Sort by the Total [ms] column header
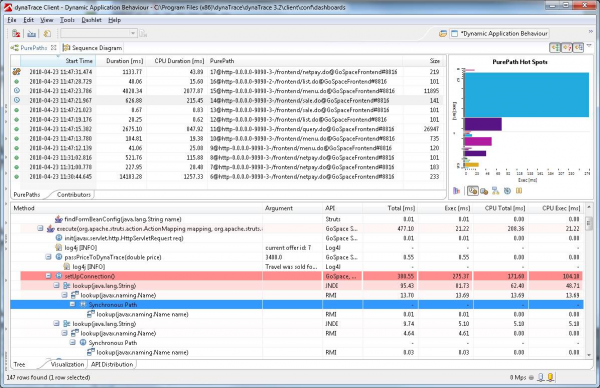 pyautogui.click(x=390, y=208)
